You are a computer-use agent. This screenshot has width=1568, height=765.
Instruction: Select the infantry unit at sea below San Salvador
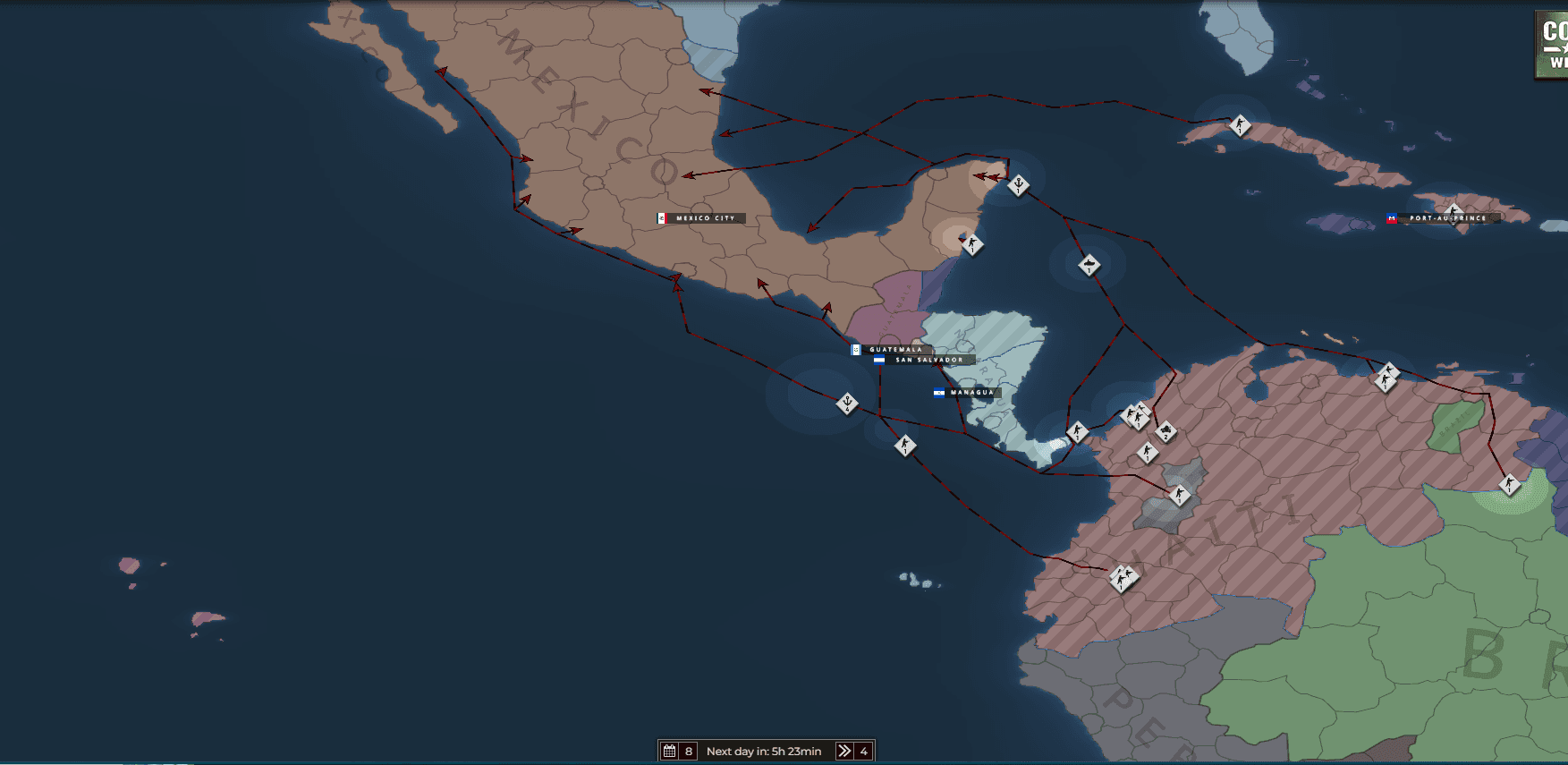[905, 445]
